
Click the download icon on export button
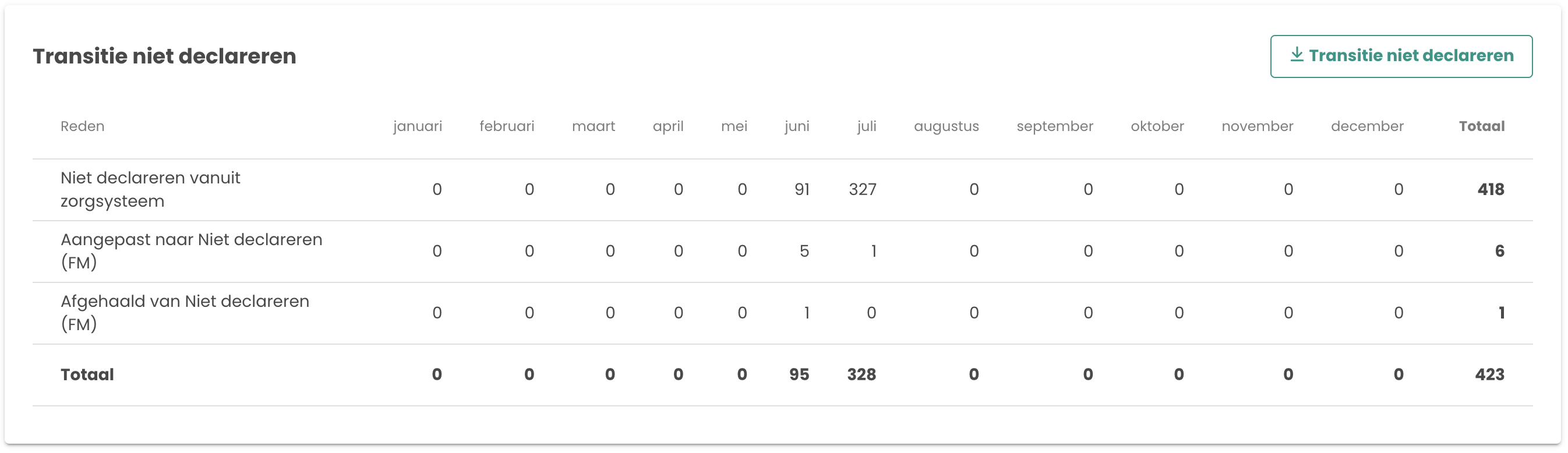point(1297,55)
